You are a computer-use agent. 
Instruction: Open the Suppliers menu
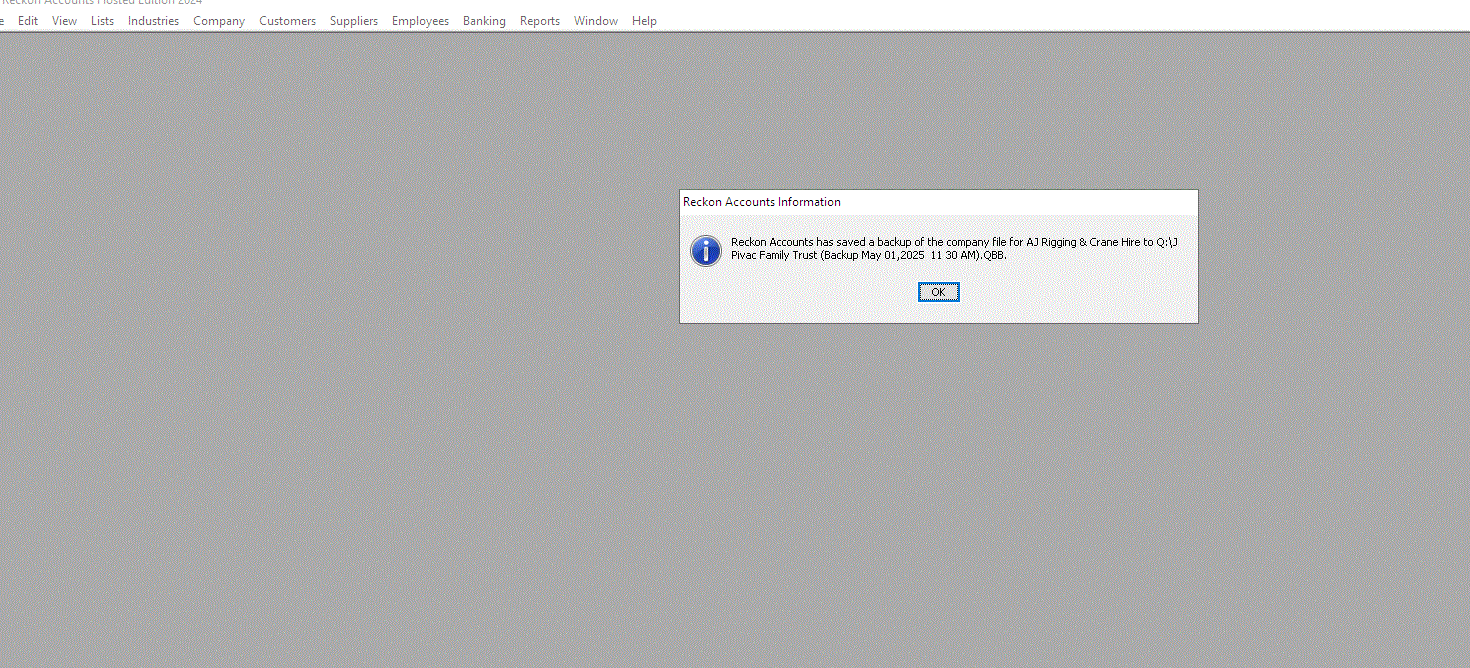coord(354,21)
